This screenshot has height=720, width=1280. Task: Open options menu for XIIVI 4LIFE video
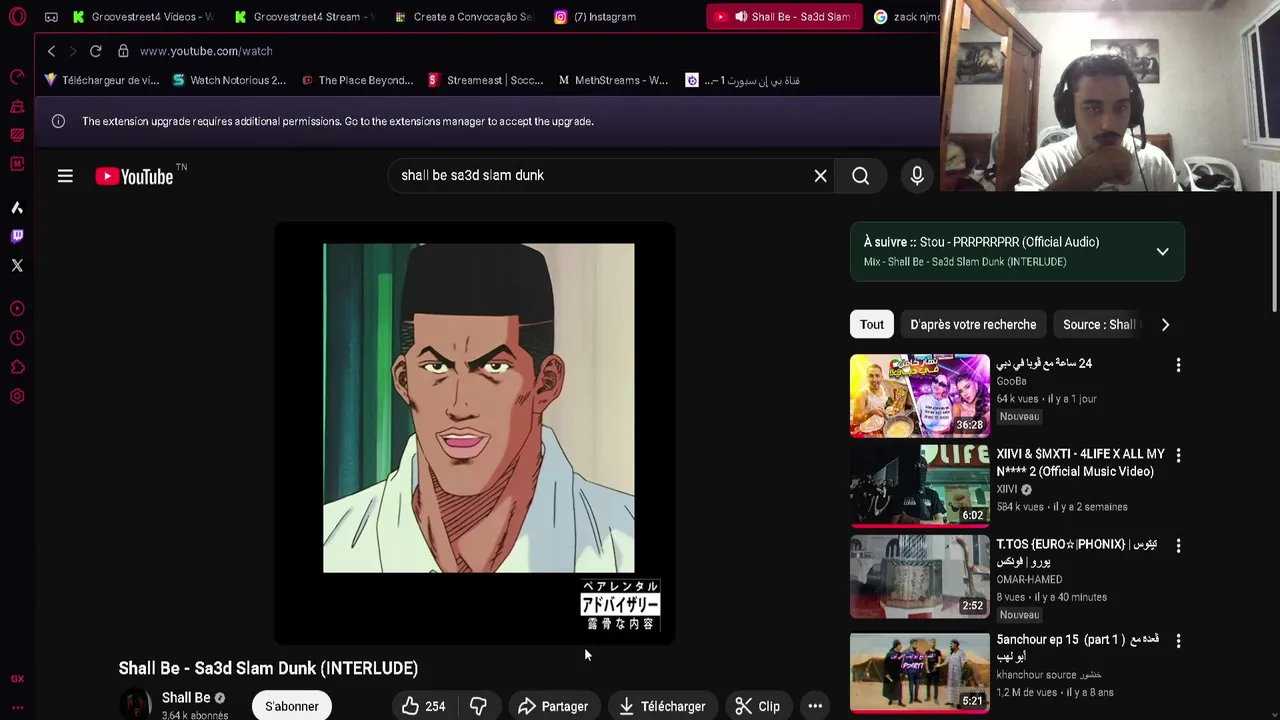pos(1178,455)
